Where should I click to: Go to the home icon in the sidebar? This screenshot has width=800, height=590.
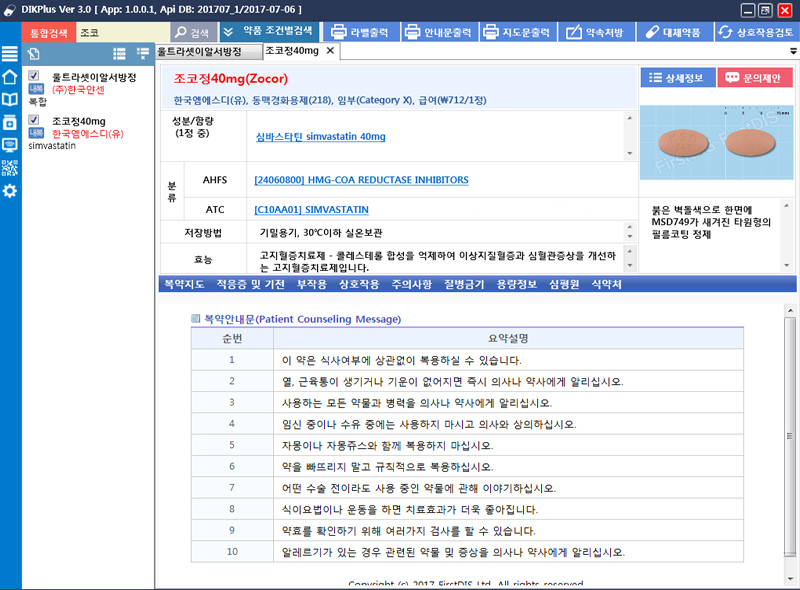click(x=10, y=77)
